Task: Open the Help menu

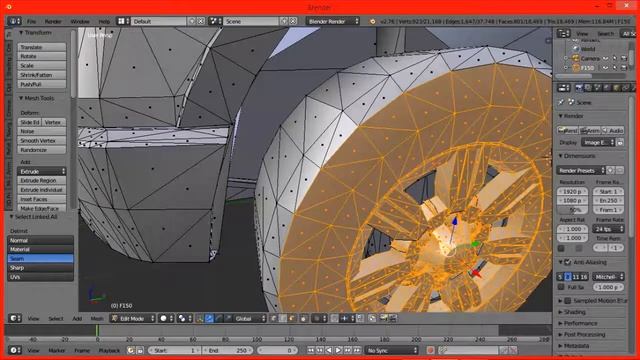Action: click(104, 21)
